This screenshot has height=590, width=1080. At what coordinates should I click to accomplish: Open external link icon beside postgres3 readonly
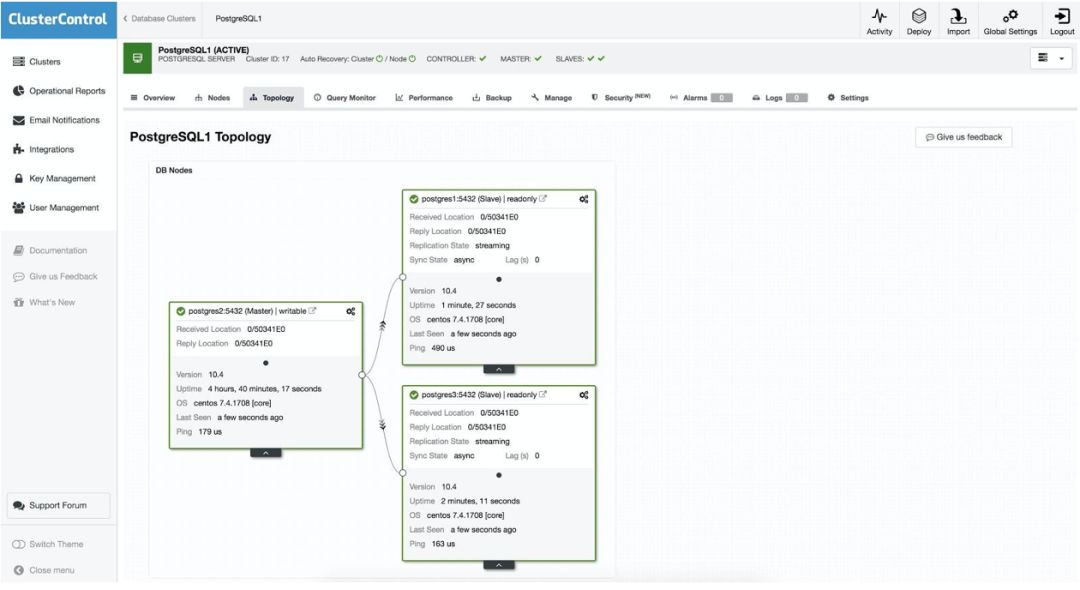click(x=543, y=395)
